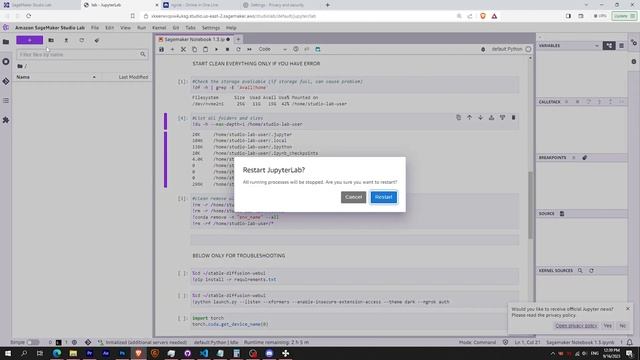Add a new launcher tab beside notebook
The image size is (640, 360).
238,40
